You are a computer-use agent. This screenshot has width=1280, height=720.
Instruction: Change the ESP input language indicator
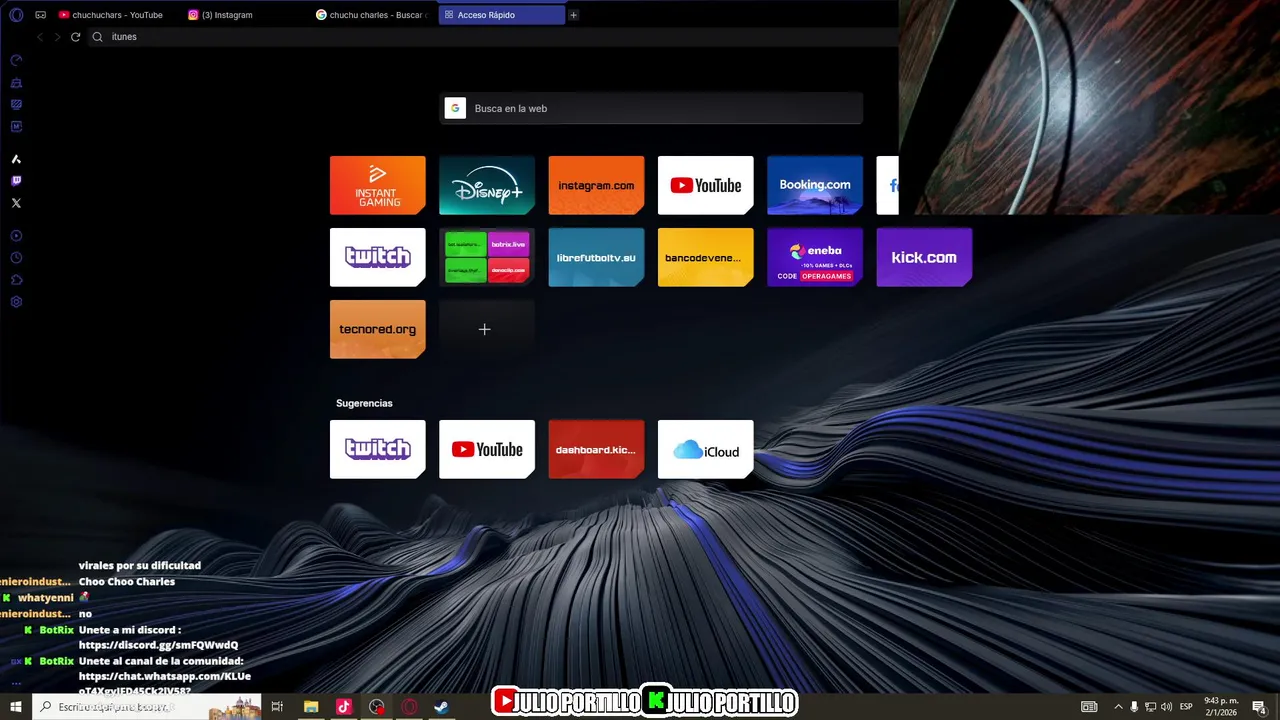coord(1186,707)
